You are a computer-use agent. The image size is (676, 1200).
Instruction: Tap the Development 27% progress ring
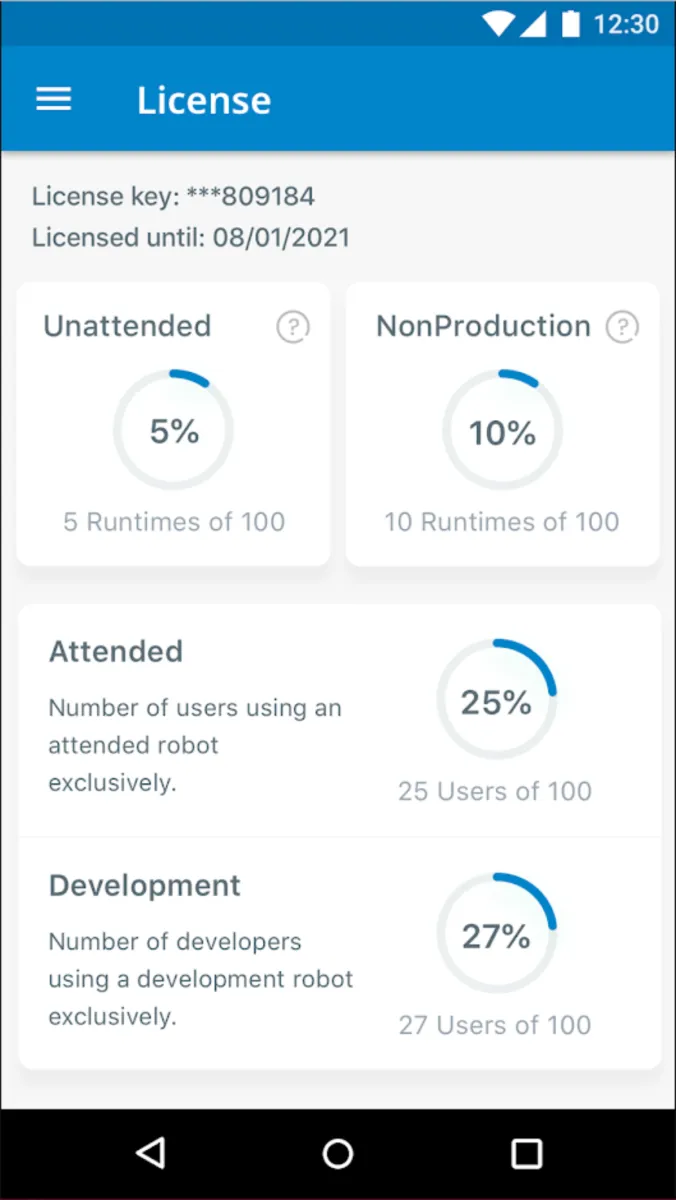click(x=496, y=935)
